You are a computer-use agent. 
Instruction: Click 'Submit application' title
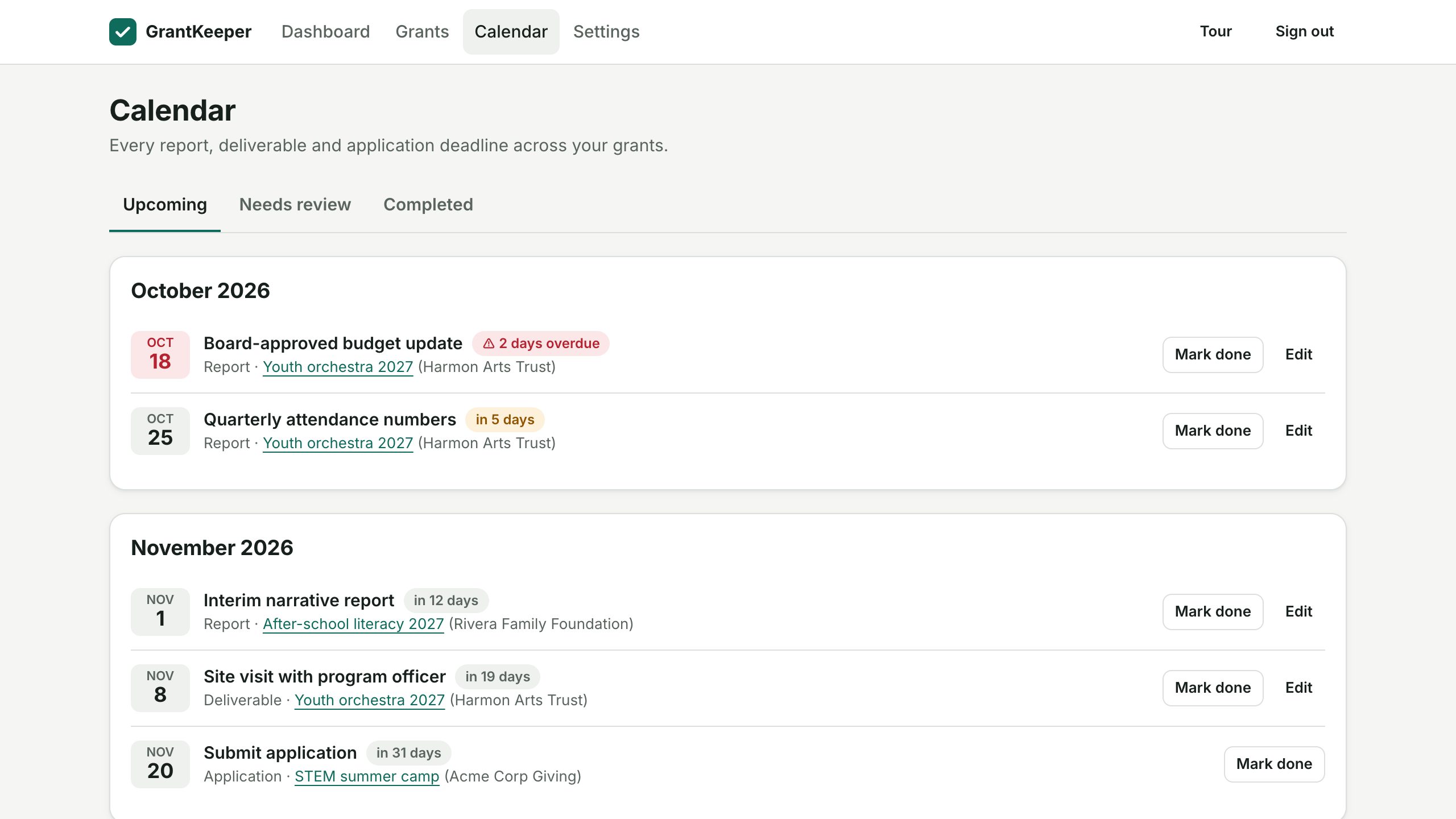coord(280,753)
